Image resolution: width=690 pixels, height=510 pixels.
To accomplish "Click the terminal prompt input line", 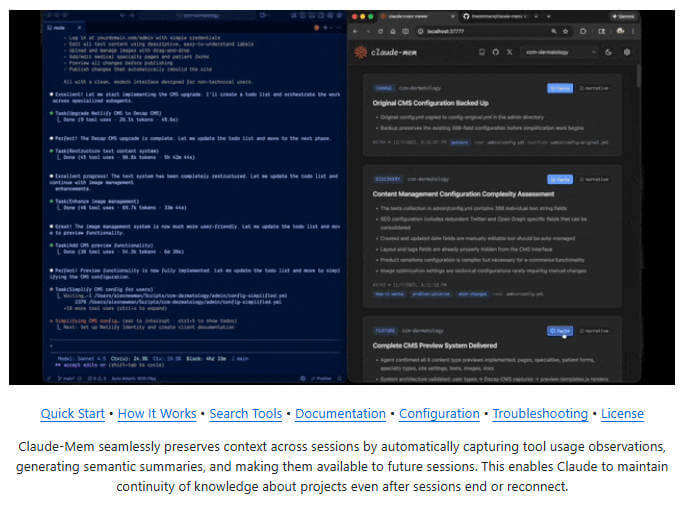I will [196, 346].
